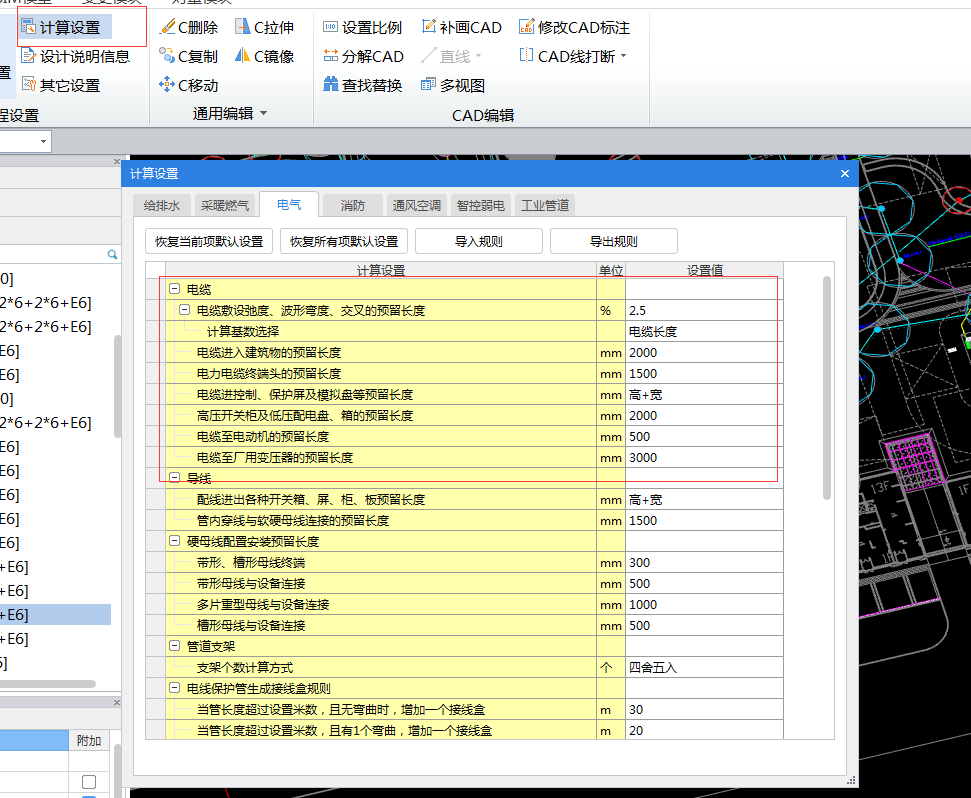Open the CAD线打断 dropdown arrow
Viewport: 971px width, 798px height.
(624, 56)
